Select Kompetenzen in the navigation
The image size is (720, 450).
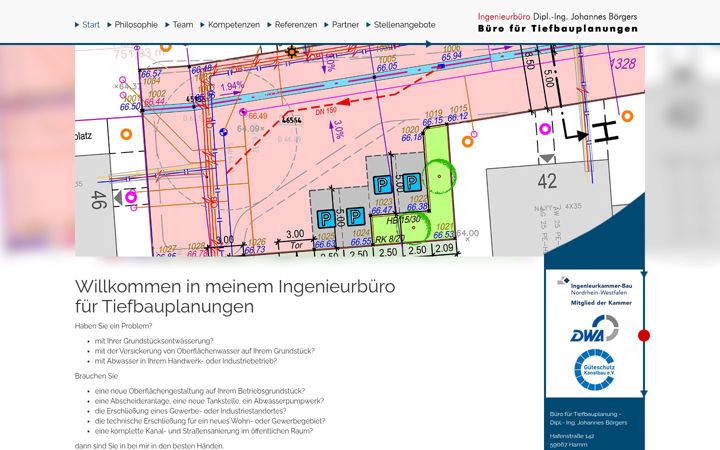(234, 25)
